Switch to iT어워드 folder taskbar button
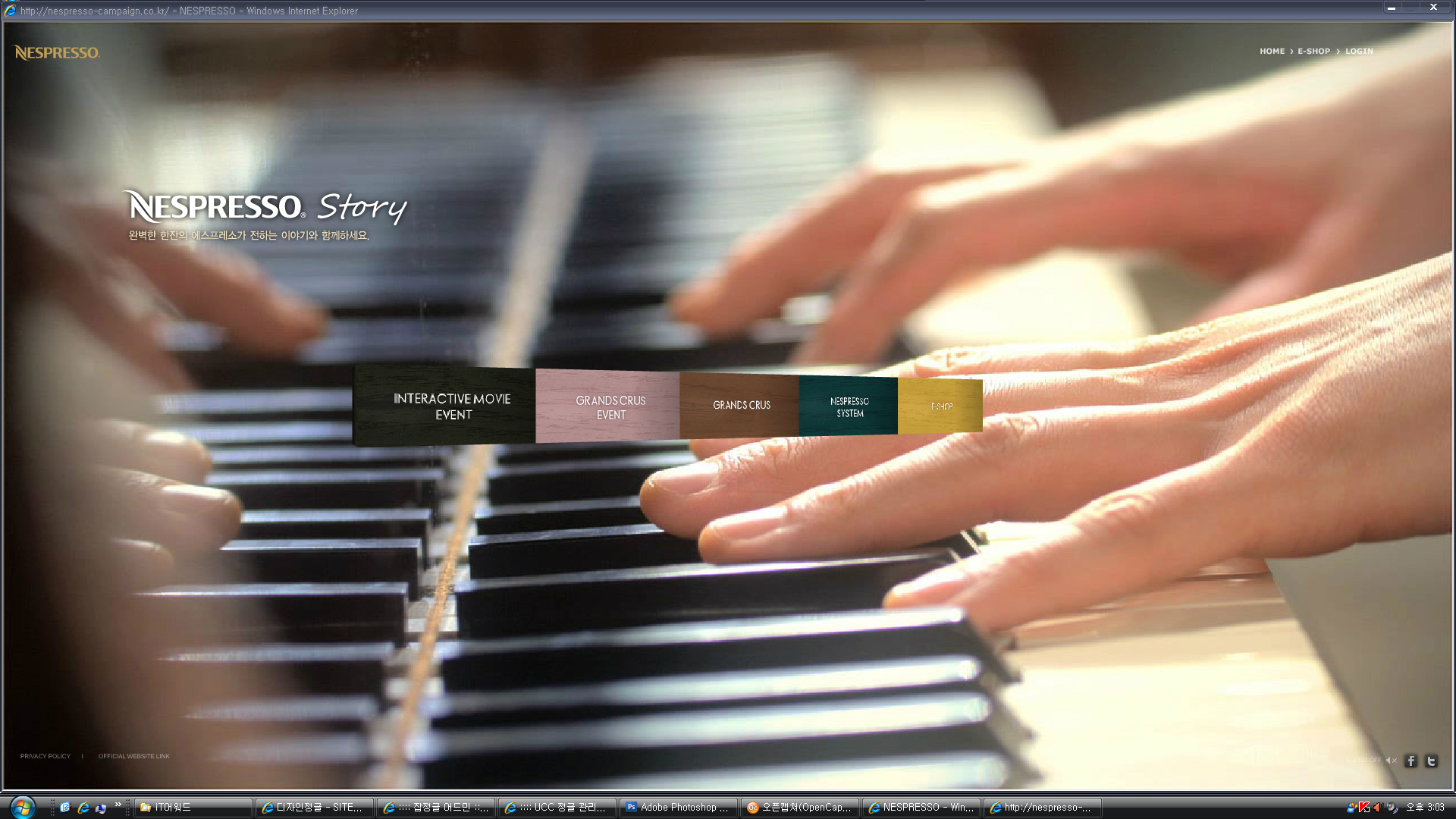This screenshot has width=1456, height=819. point(193,808)
